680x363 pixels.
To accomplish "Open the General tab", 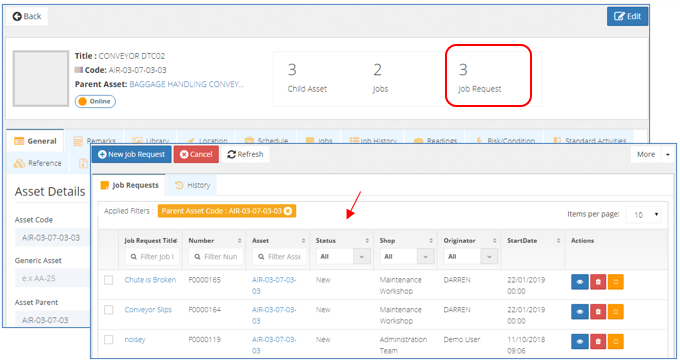I will 36,141.
